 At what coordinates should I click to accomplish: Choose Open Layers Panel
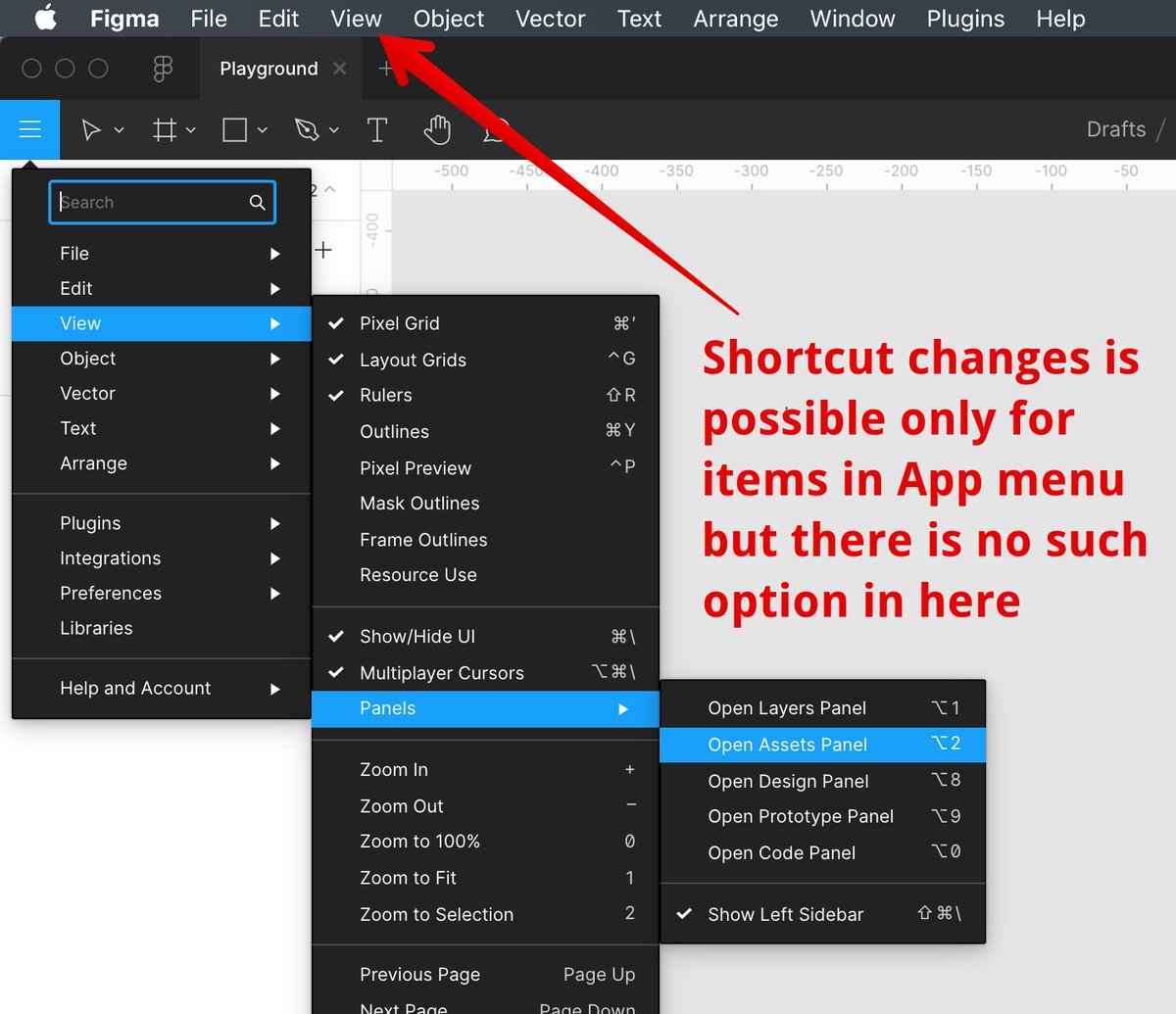tap(823, 708)
